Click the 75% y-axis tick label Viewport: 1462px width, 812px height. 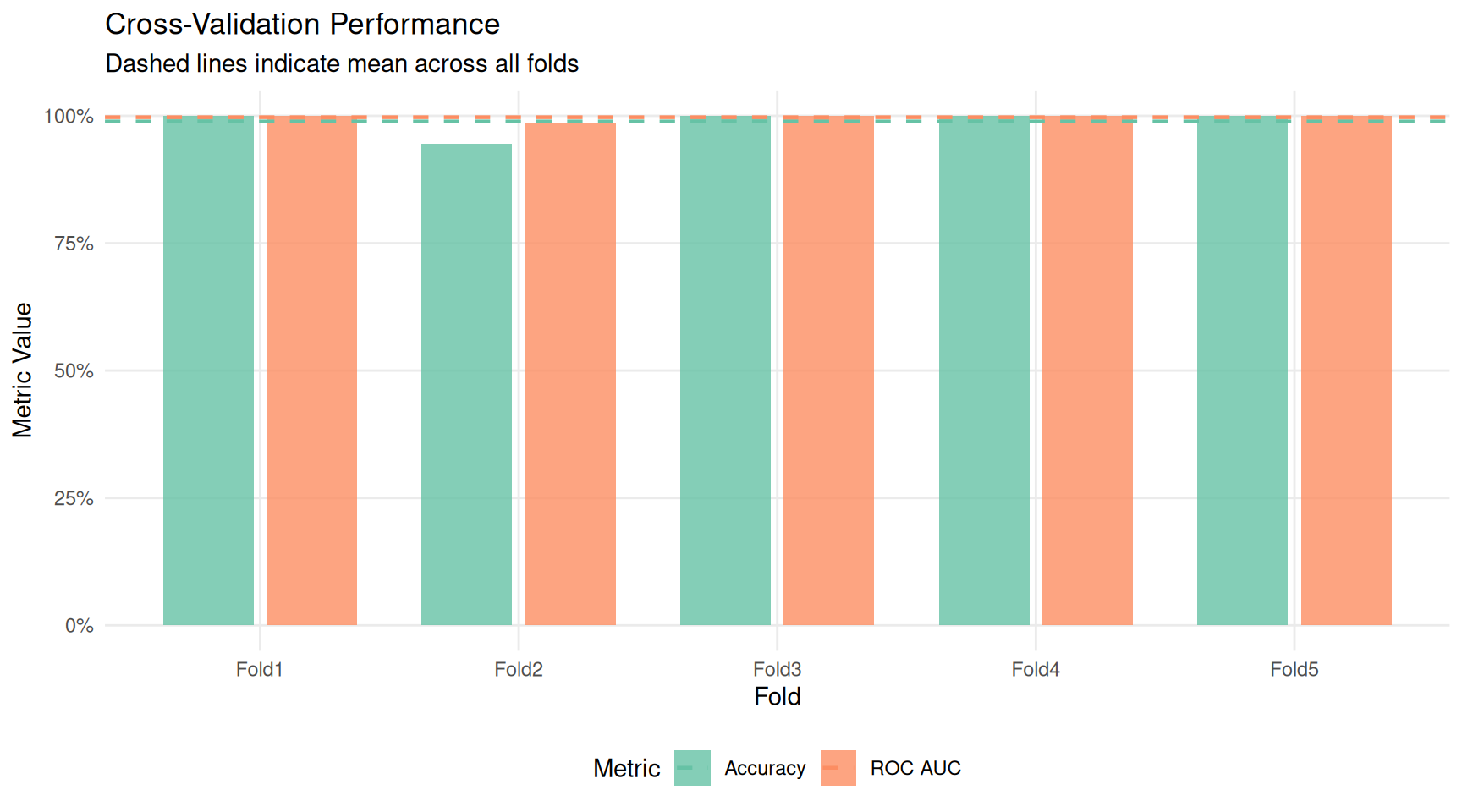click(x=74, y=244)
